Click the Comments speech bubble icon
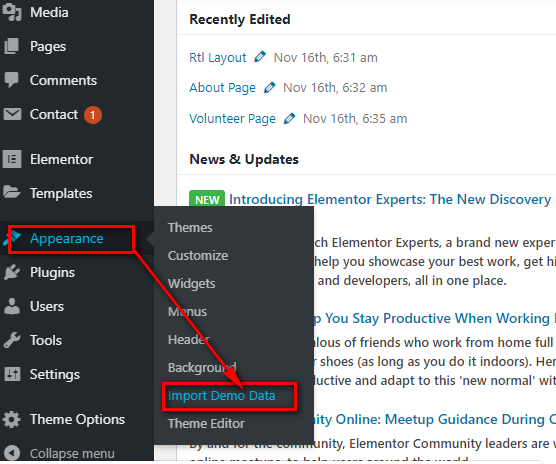Viewport: 556px width, 464px height. pos(12,80)
